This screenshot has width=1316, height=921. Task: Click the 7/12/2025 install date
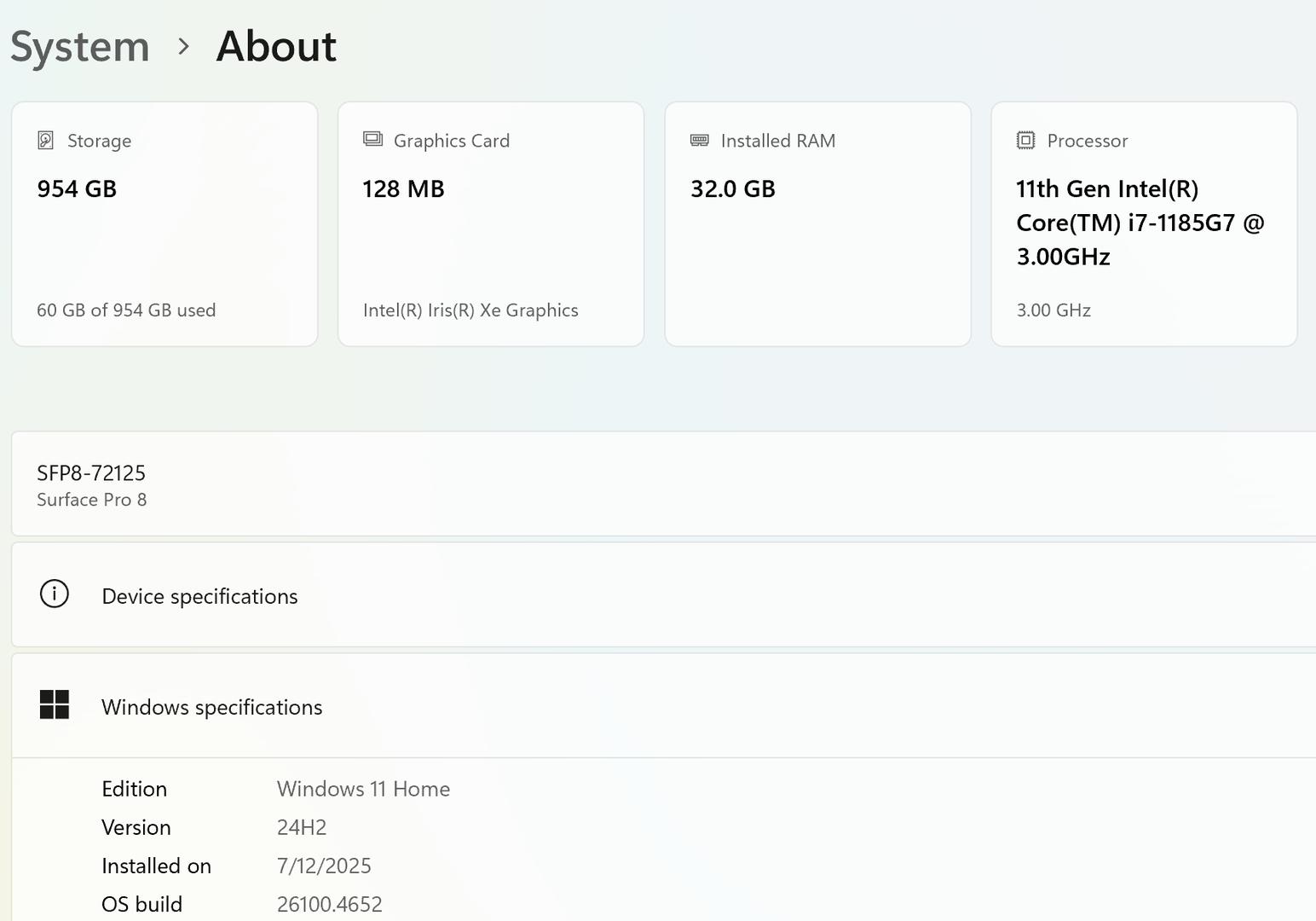pyautogui.click(x=324, y=866)
